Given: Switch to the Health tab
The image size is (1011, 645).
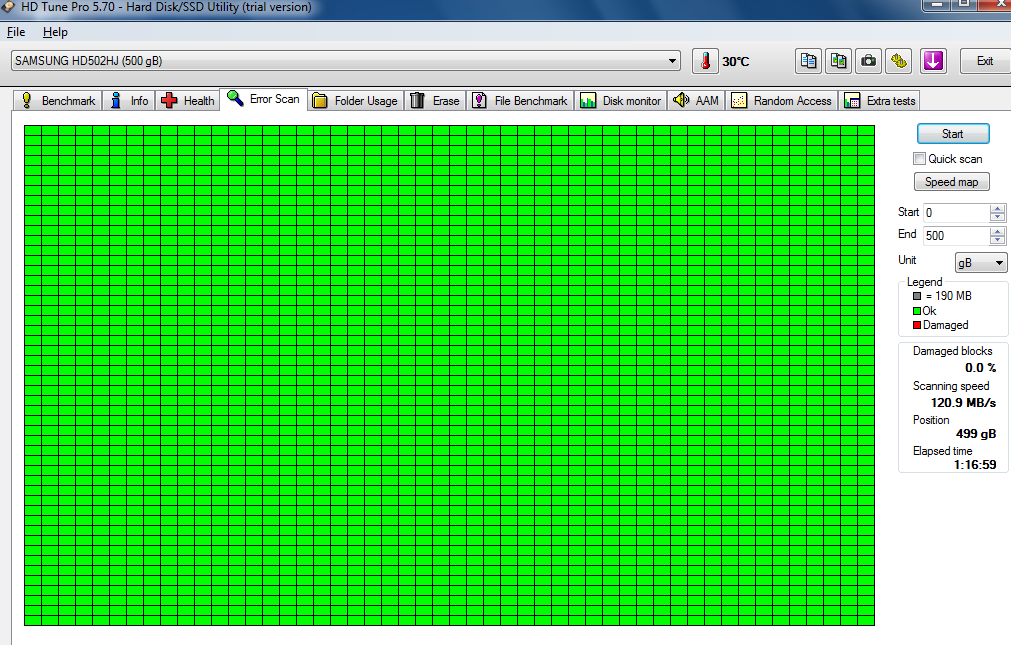Looking at the screenshot, I should pos(188,101).
